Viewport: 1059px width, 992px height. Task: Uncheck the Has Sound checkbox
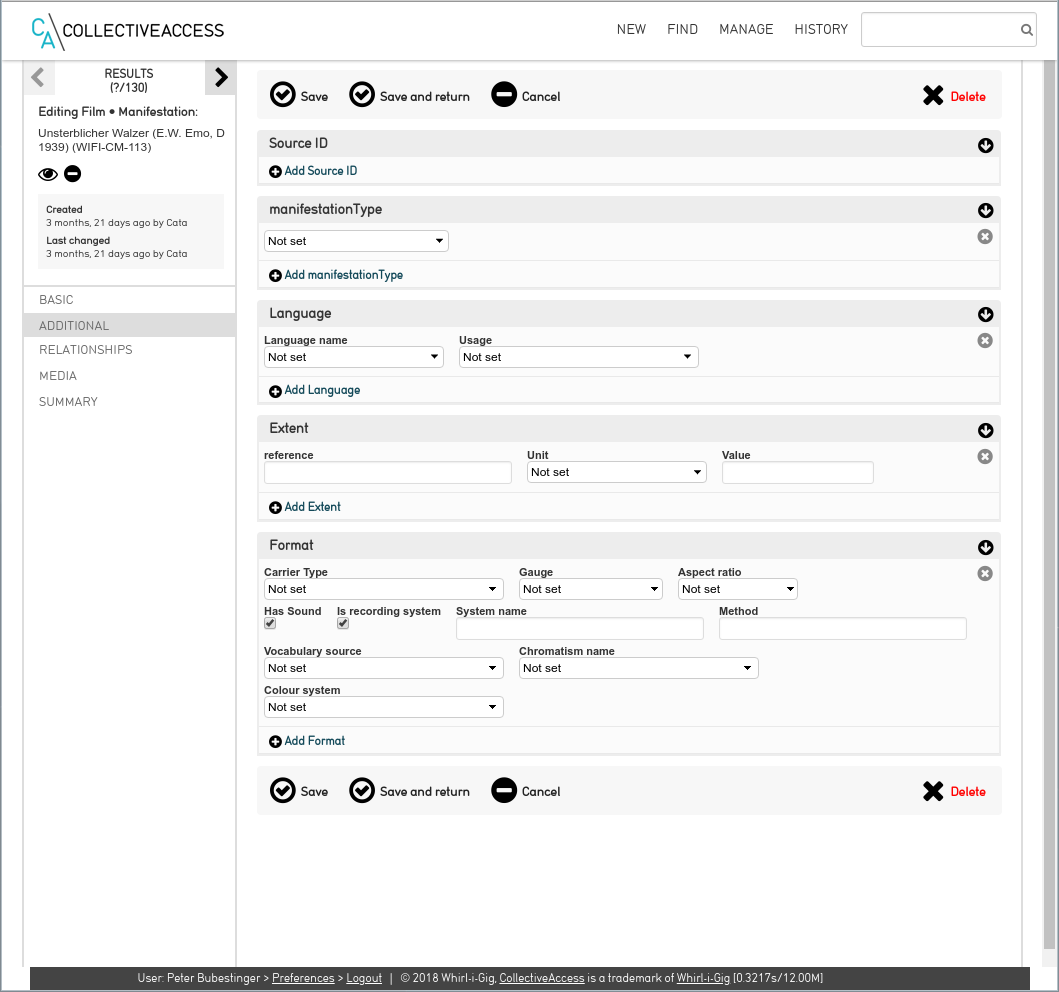pos(270,624)
